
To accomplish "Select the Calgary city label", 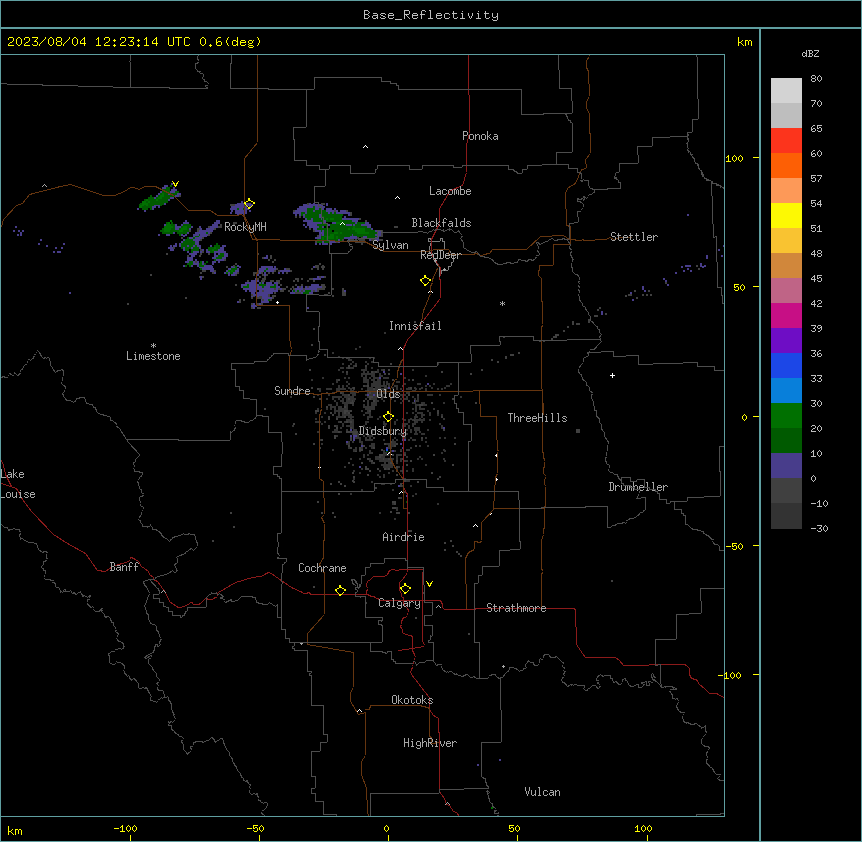I will pyautogui.click(x=399, y=603).
